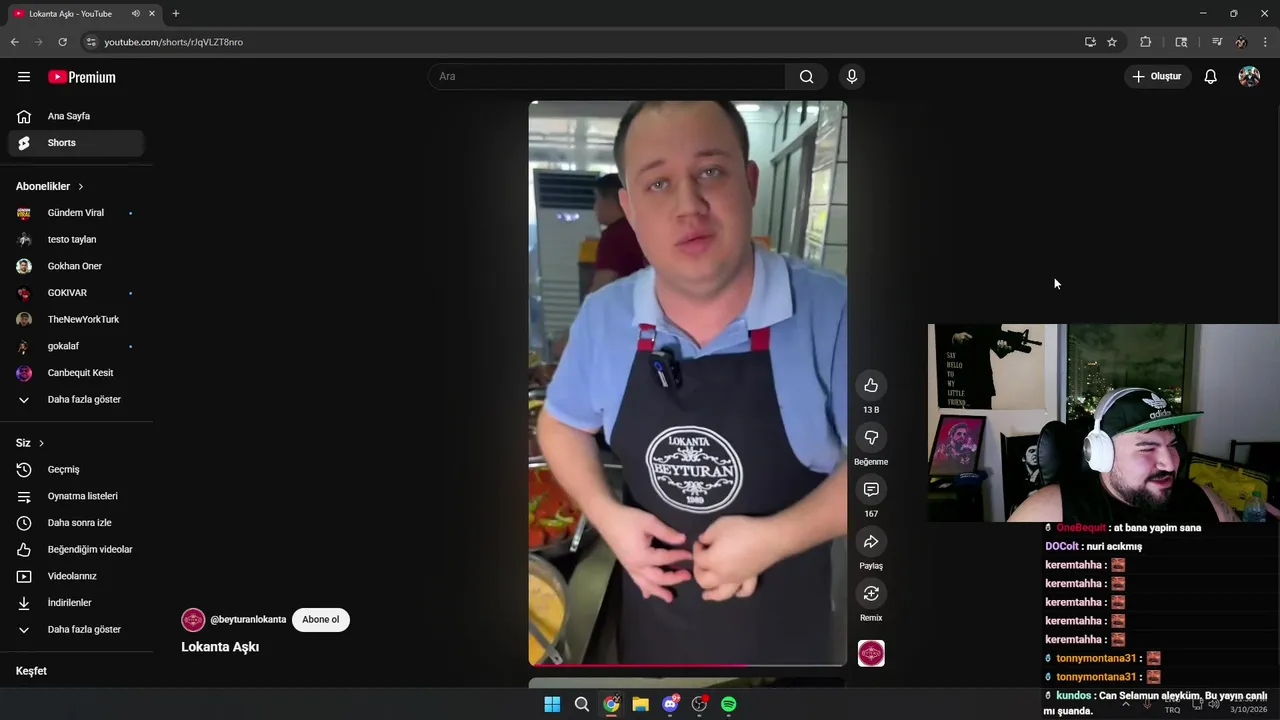Open Geçmiş history

[x=76, y=470]
